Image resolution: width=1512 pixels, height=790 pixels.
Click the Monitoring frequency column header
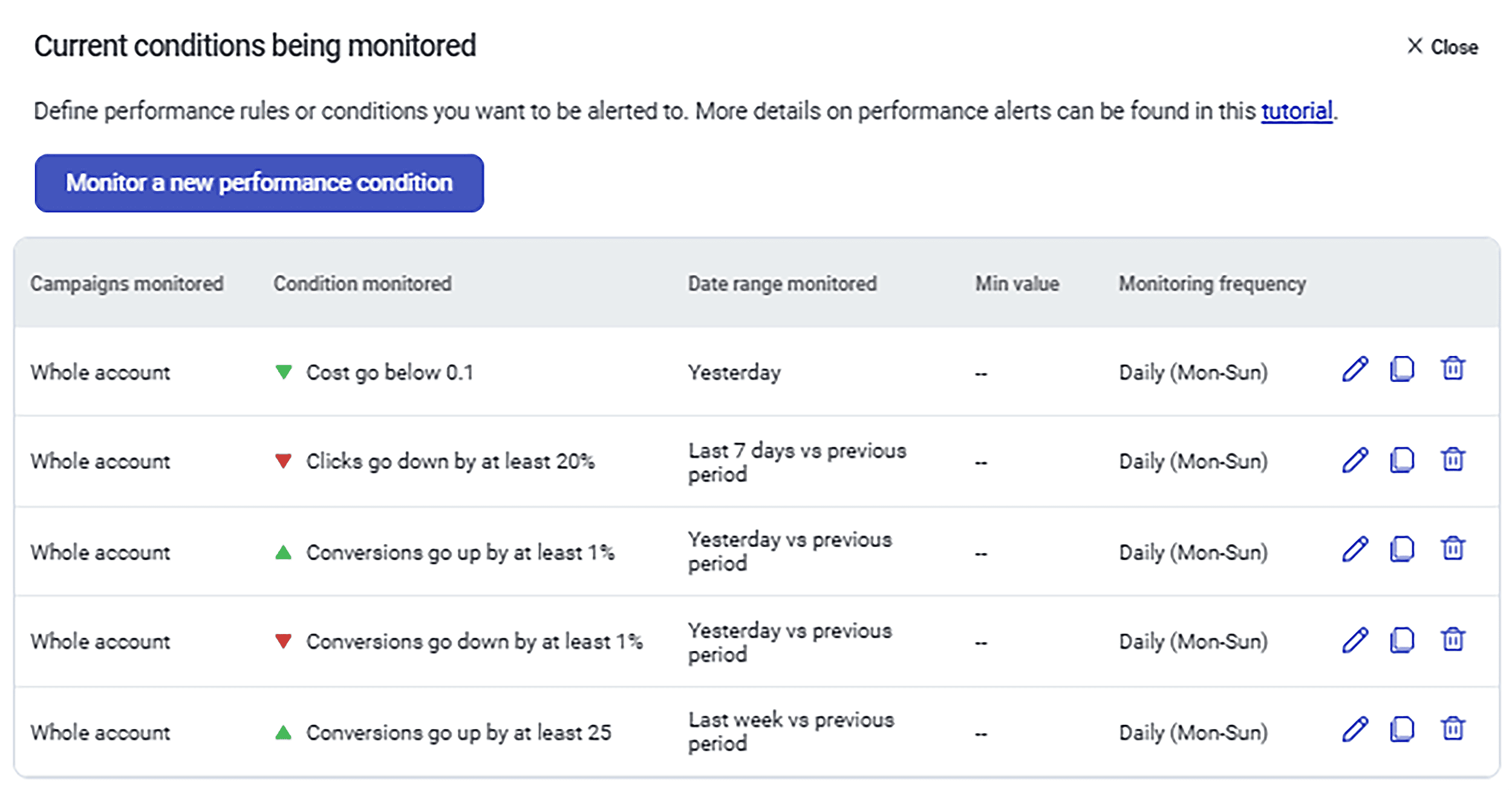coord(1211,283)
